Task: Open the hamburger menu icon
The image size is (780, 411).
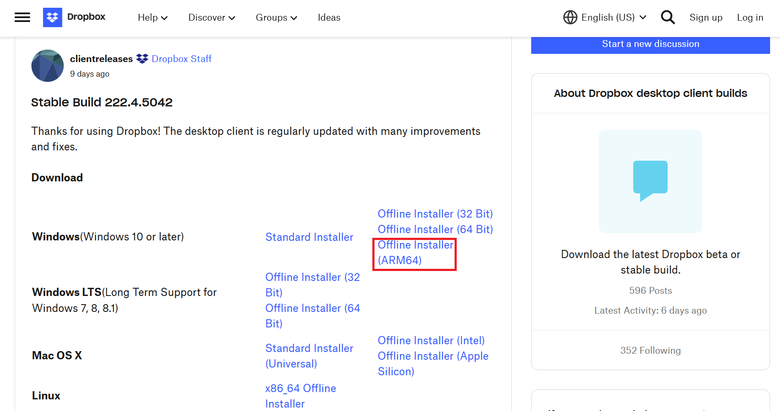Action: pos(22,17)
